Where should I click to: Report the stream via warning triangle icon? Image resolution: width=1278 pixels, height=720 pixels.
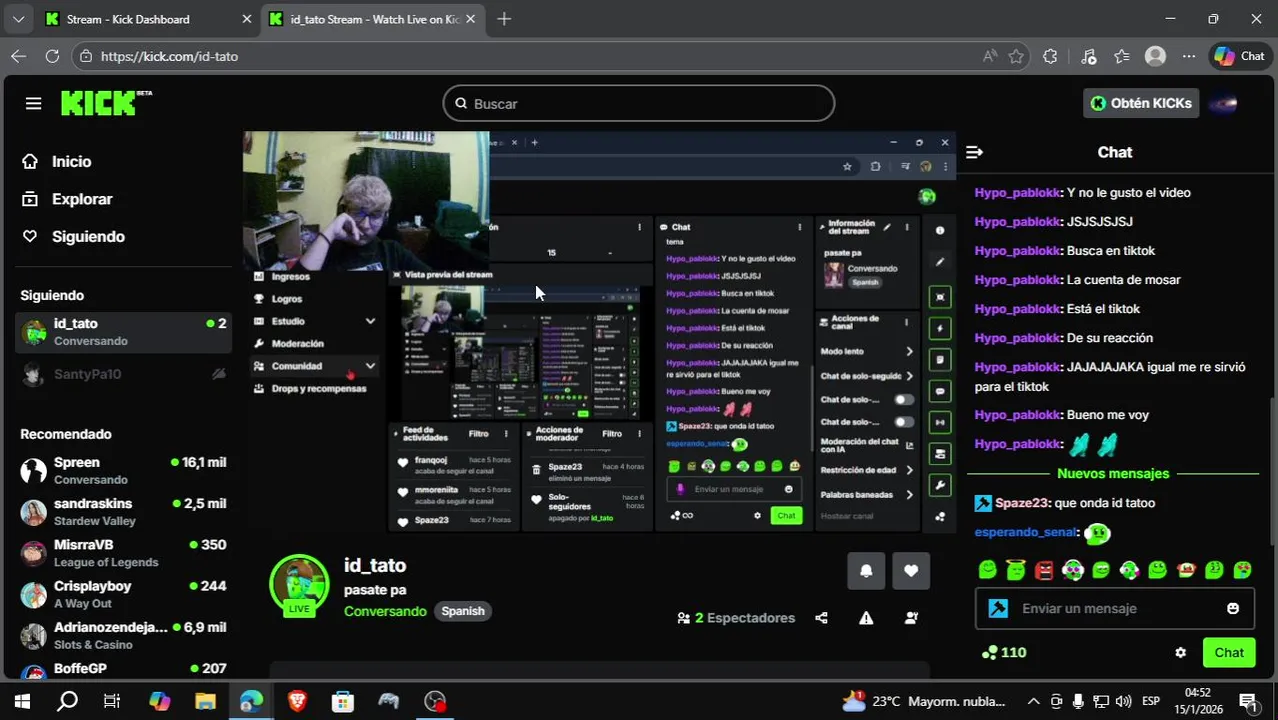point(866,618)
